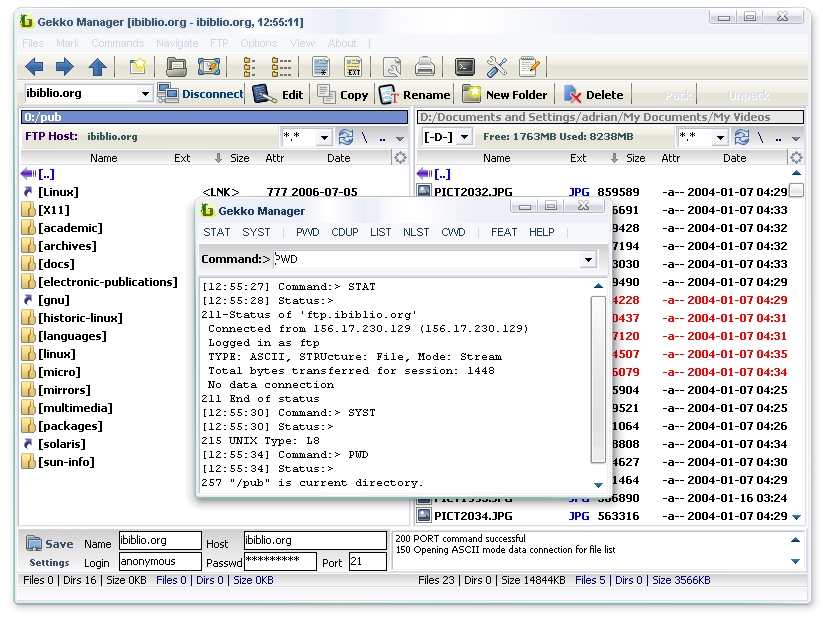This screenshot has height=618, width=823.
Task: Click the PICT2034.JPG image file icon
Action: pos(424,516)
